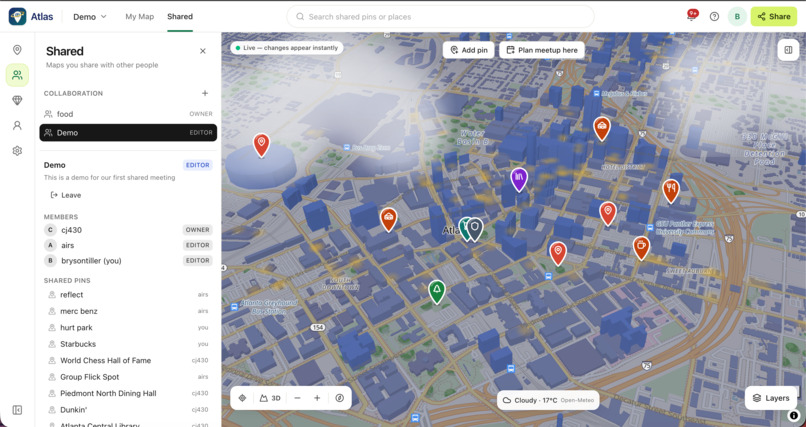Open the merc benz shared pin
This screenshot has height=427, width=806.
coord(128,311)
